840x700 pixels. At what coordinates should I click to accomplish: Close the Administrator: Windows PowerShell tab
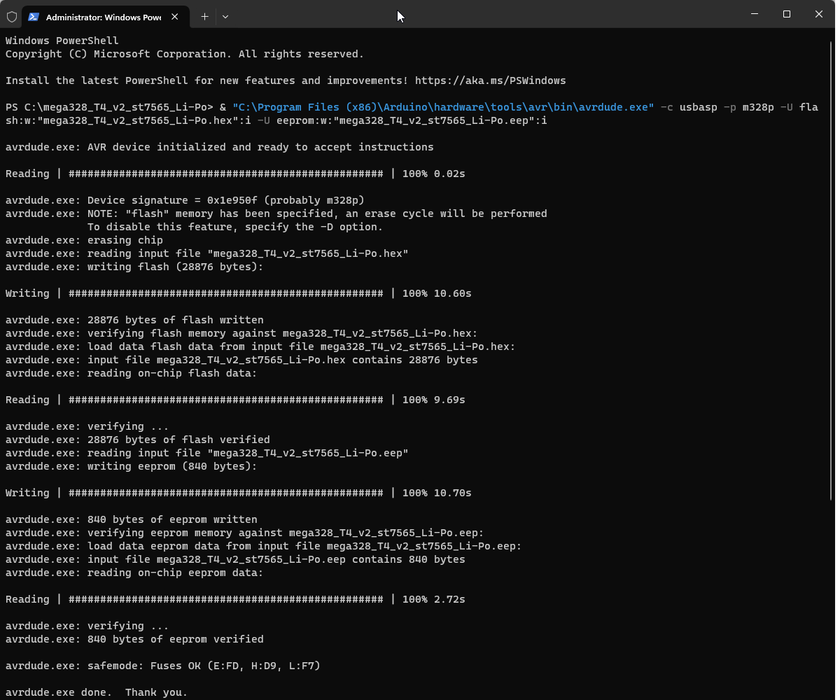(x=175, y=17)
